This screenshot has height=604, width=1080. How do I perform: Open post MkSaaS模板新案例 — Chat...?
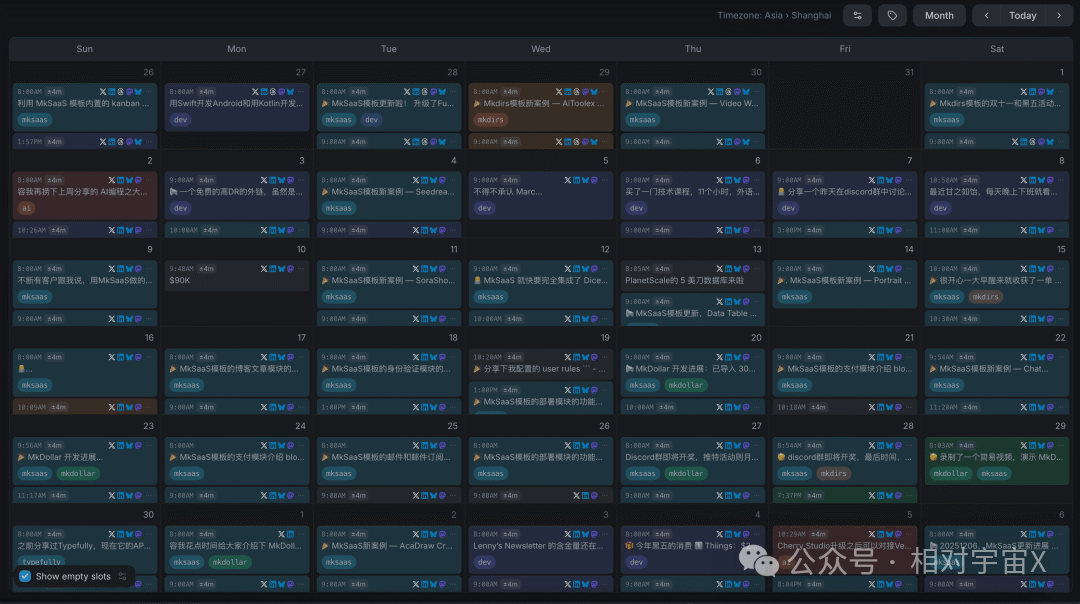989,368
